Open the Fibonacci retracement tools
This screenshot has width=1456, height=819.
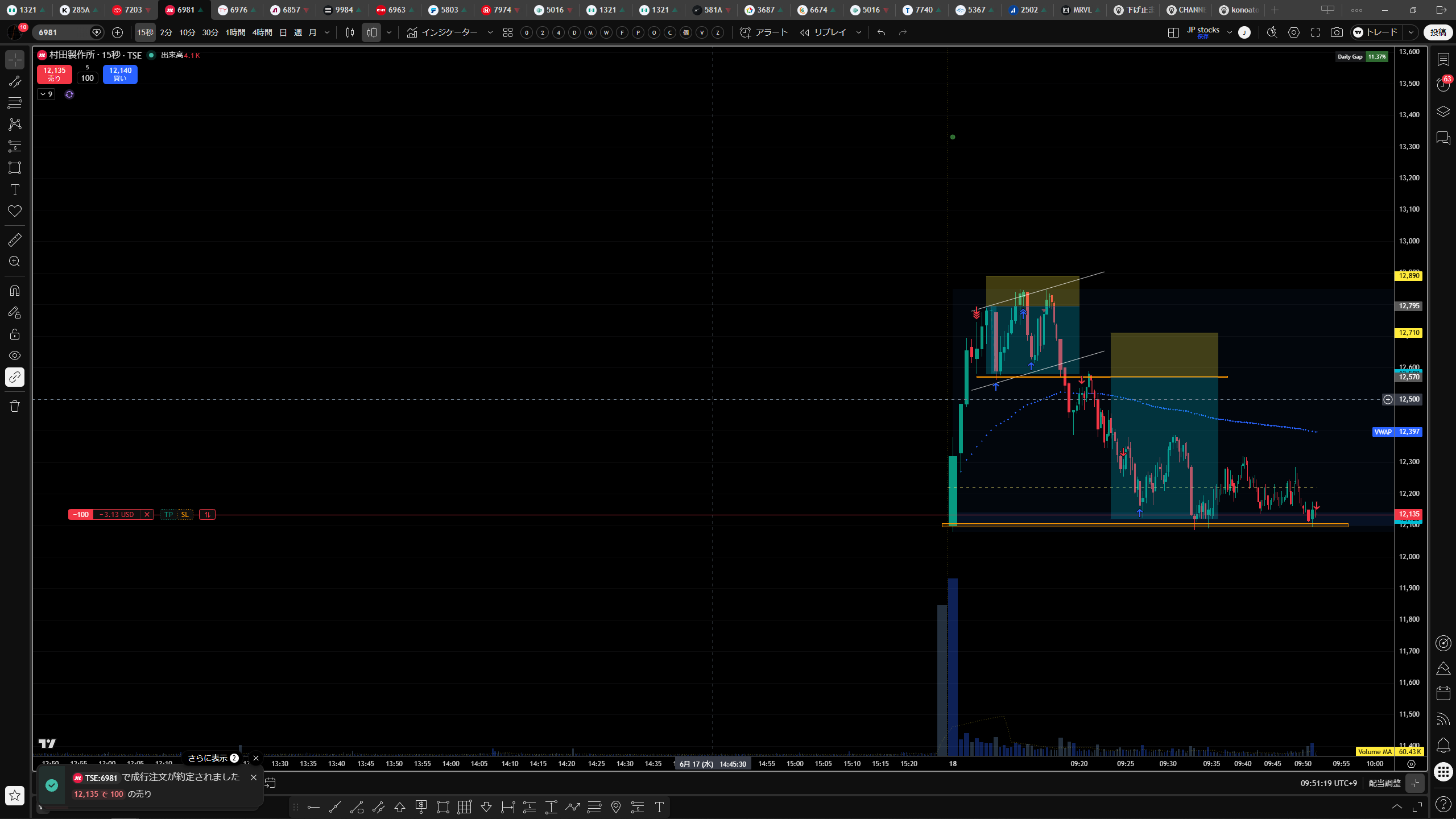click(x=15, y=103)
